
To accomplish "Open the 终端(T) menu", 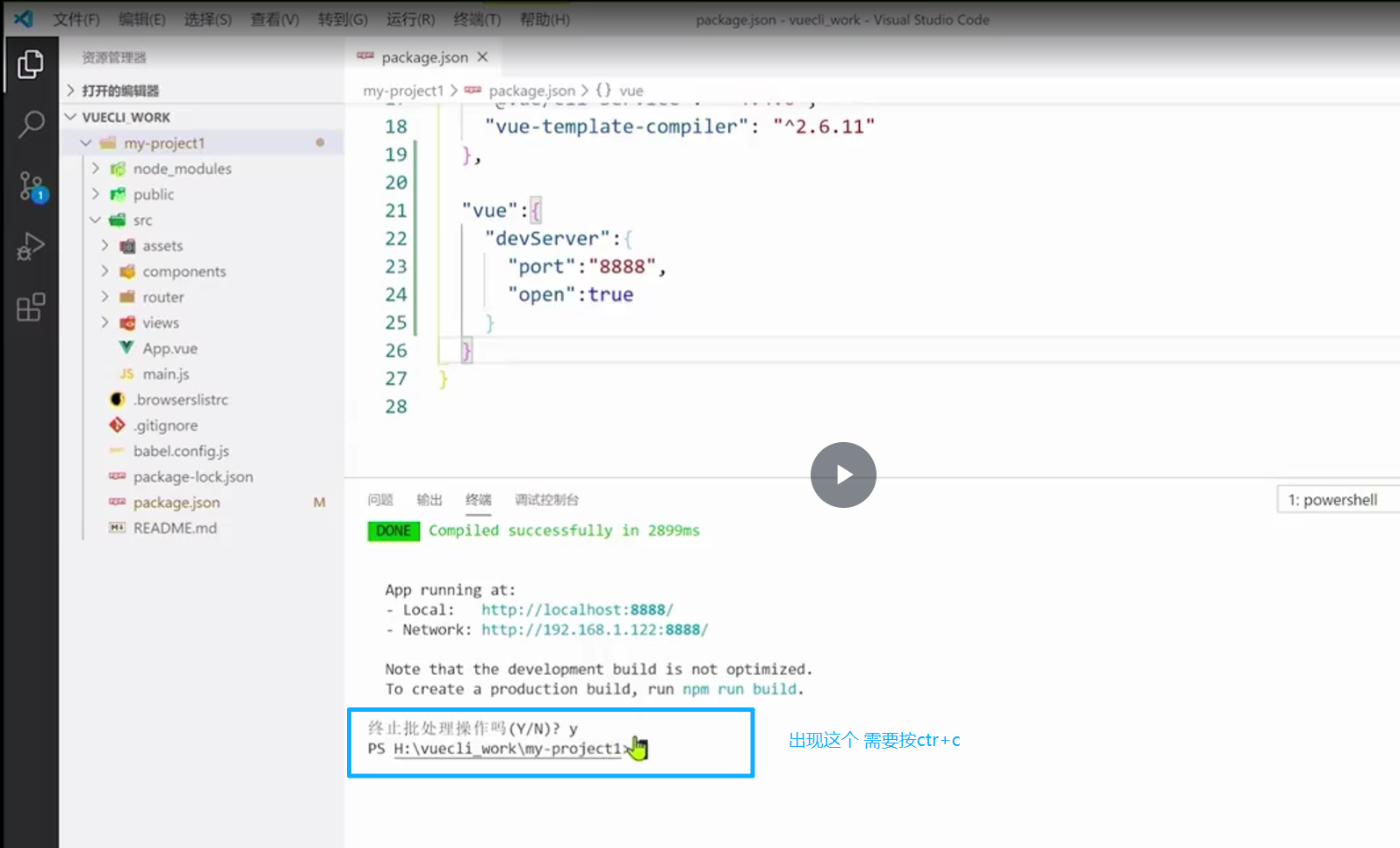I will [x=477, y=19].
